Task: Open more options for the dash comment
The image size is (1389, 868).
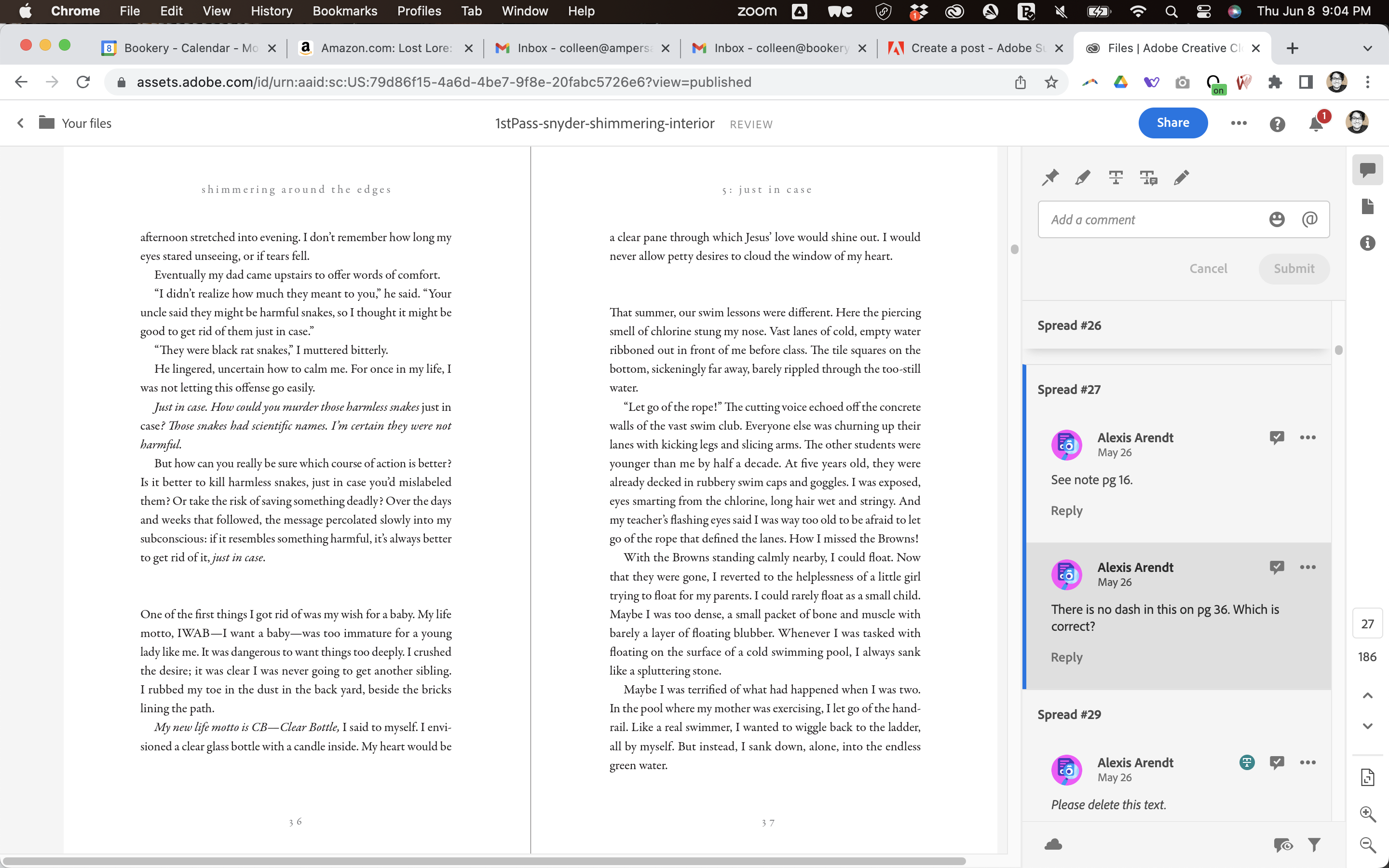Action: pos(1308,567)
